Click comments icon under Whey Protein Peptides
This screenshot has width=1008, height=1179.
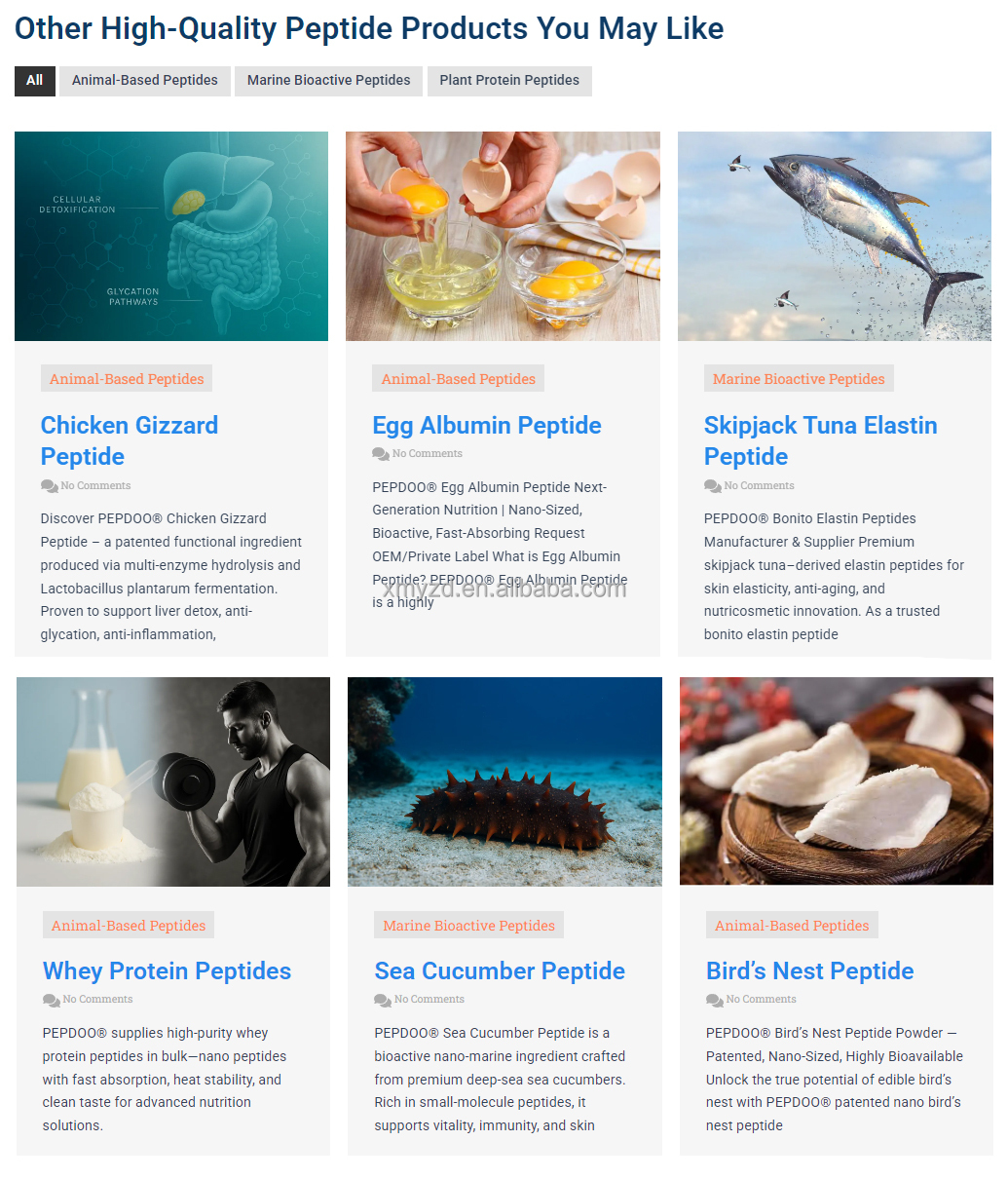[52, 1000]
